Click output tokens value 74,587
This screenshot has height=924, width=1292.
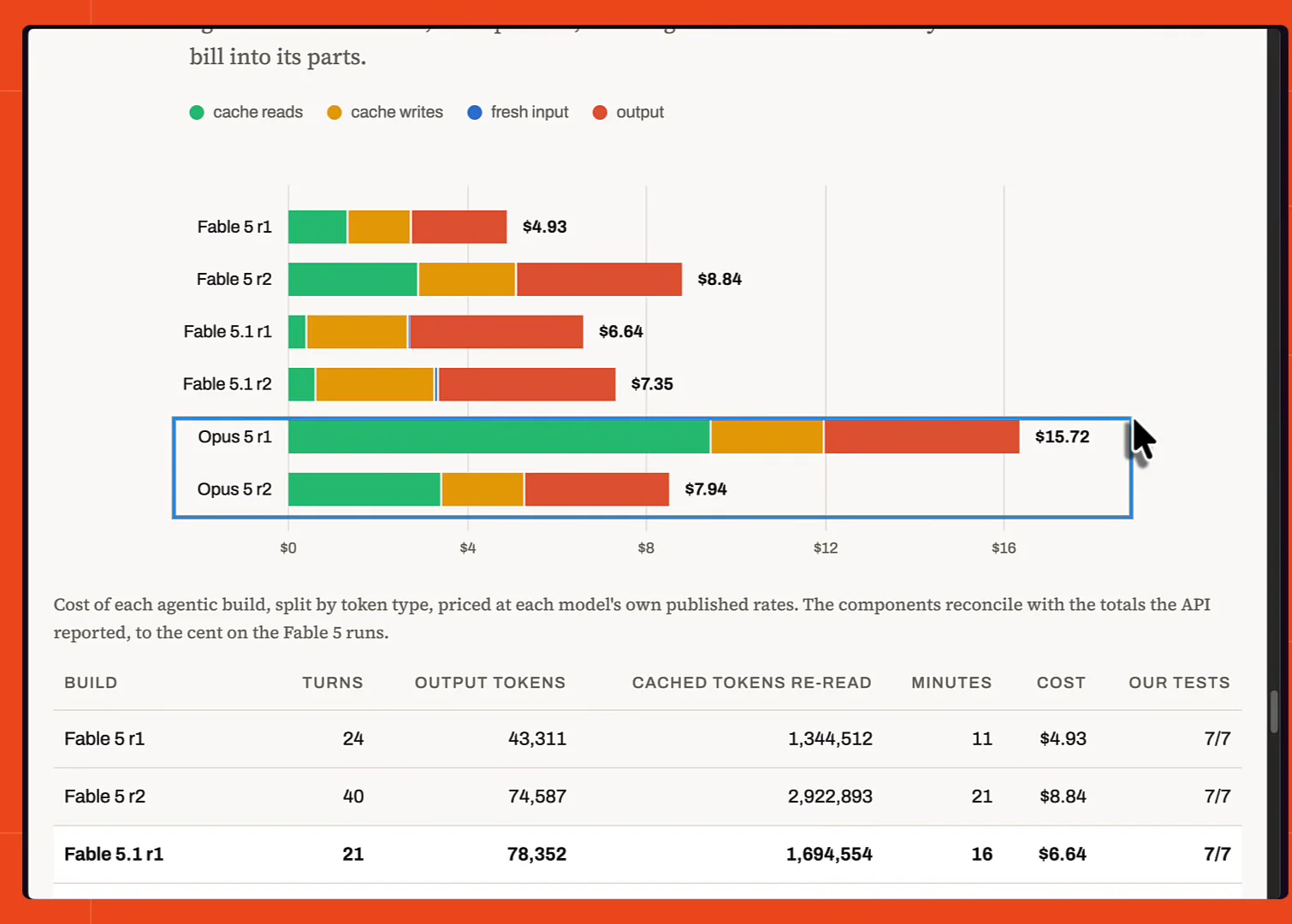537,797
